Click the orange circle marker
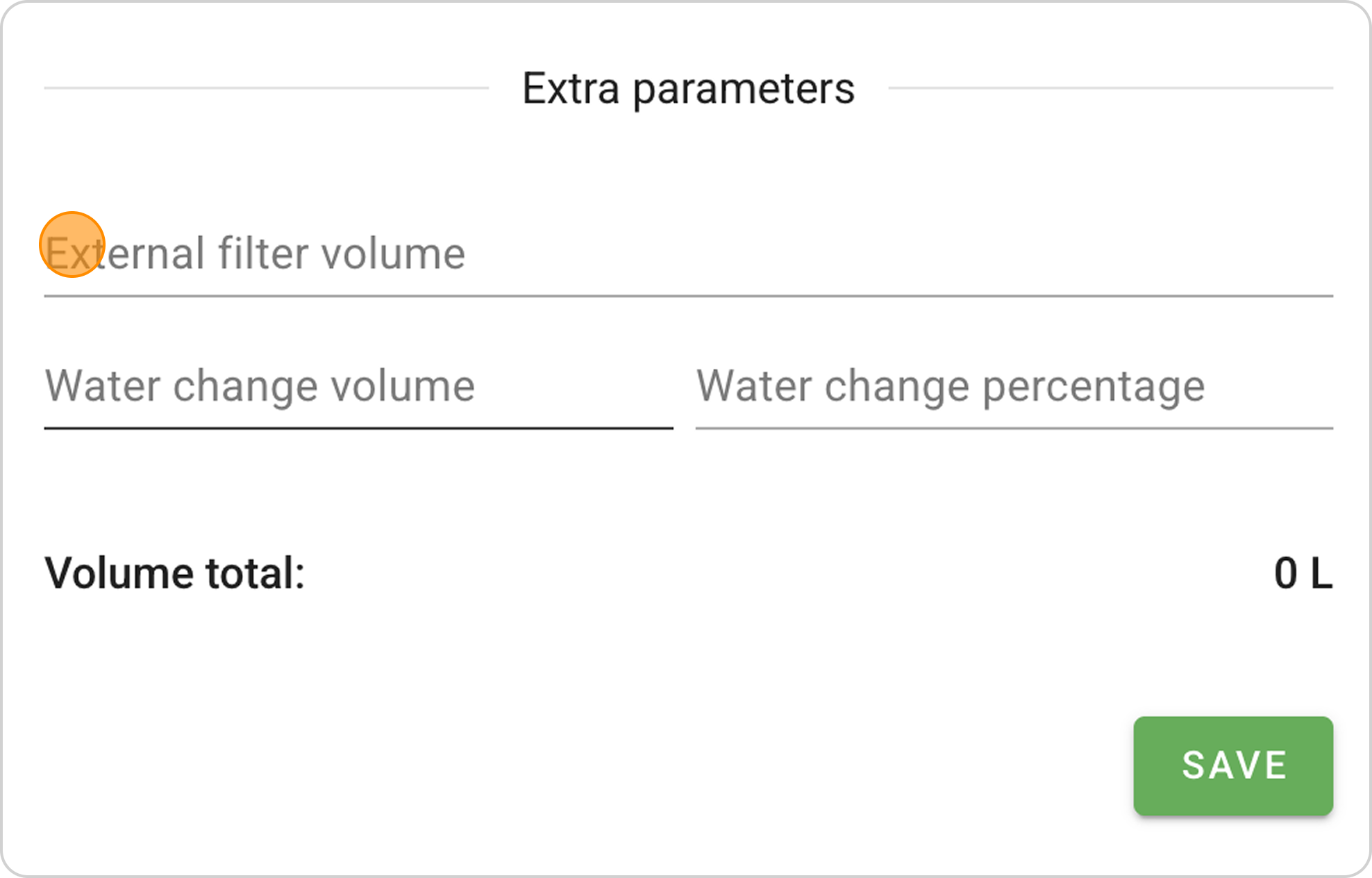This screenshot has height=878, width=1372. (x=72, y=245)
